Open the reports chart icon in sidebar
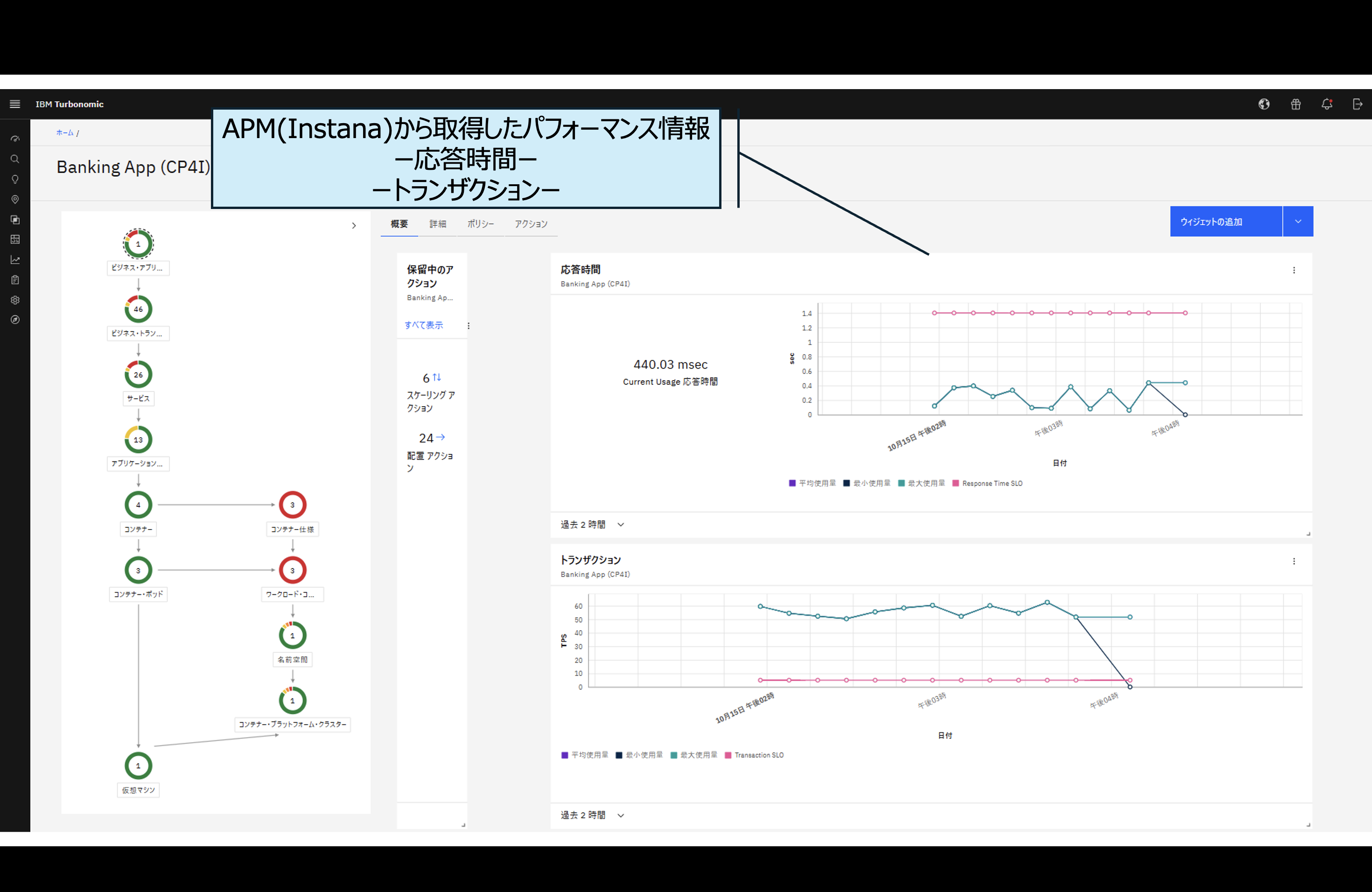The height and width of the screenshot is (892, 1372). (15, 259)
